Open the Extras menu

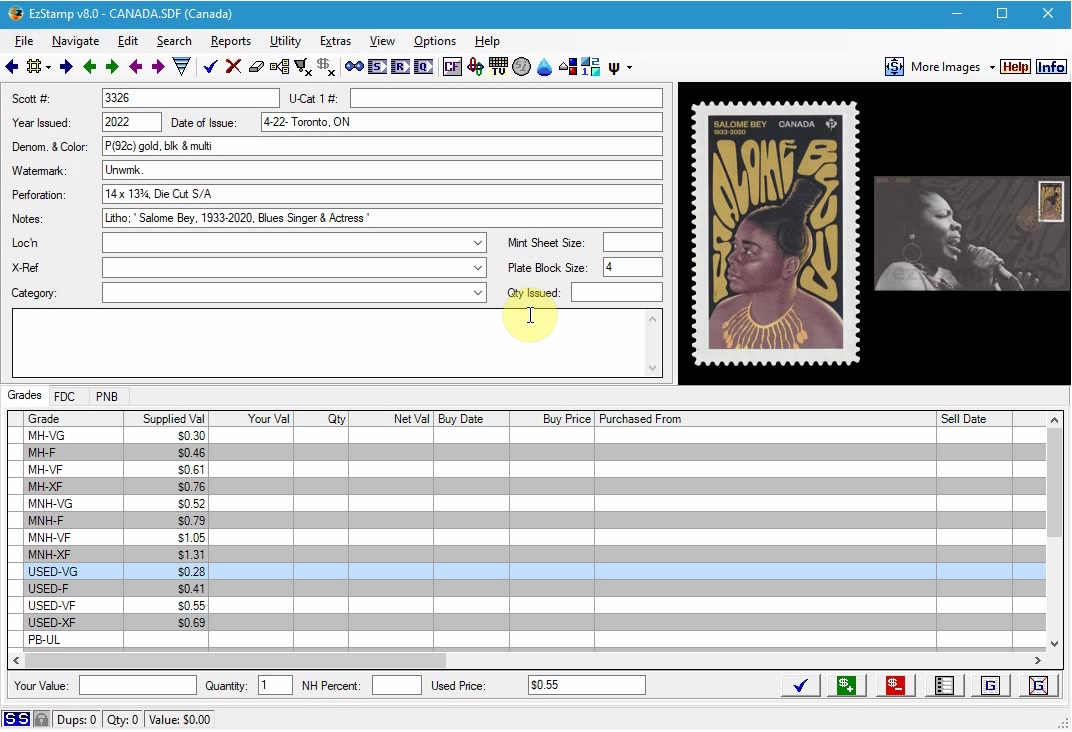pyautogui.click(x=335, y=41)
